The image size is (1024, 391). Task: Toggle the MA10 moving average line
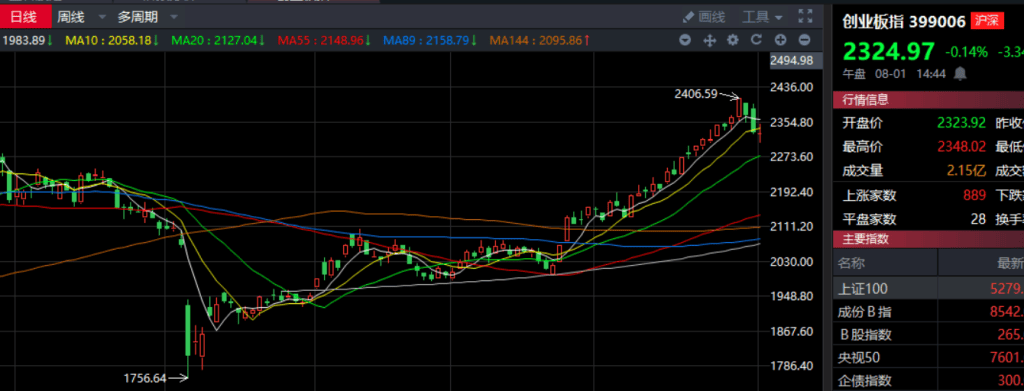point(112,40)
